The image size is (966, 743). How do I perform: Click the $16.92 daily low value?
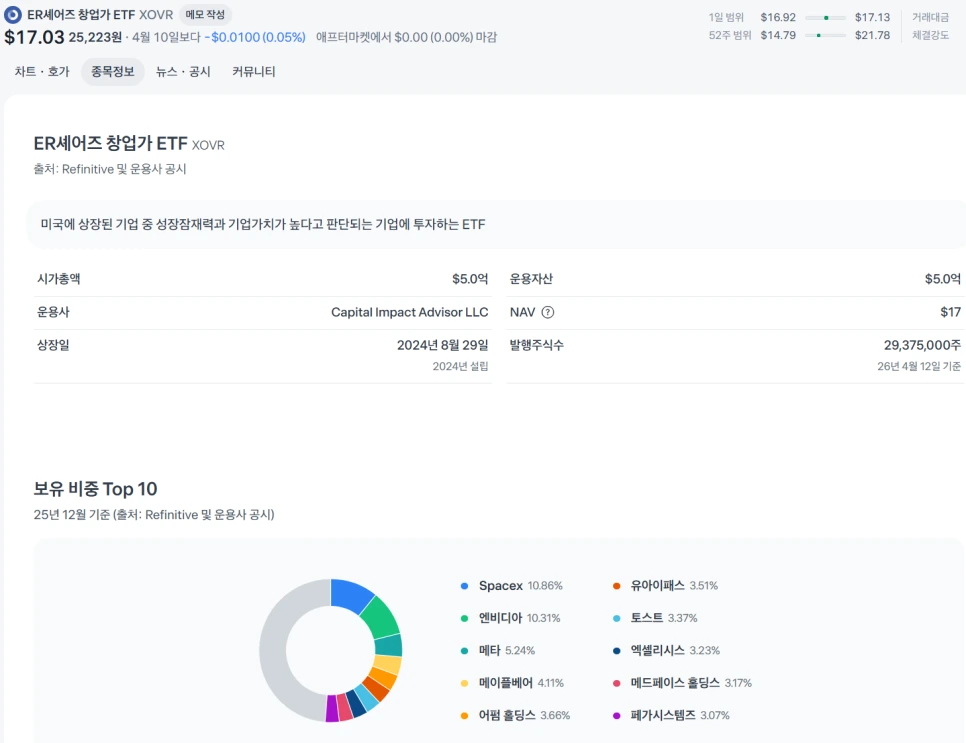click(778, 18)
